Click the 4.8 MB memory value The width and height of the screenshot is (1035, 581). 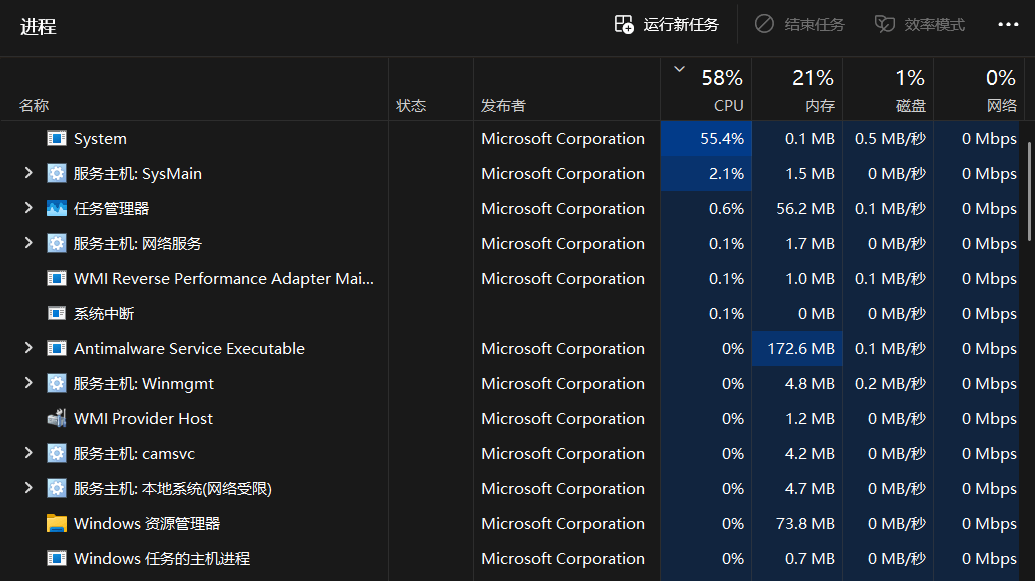point(810,384)
